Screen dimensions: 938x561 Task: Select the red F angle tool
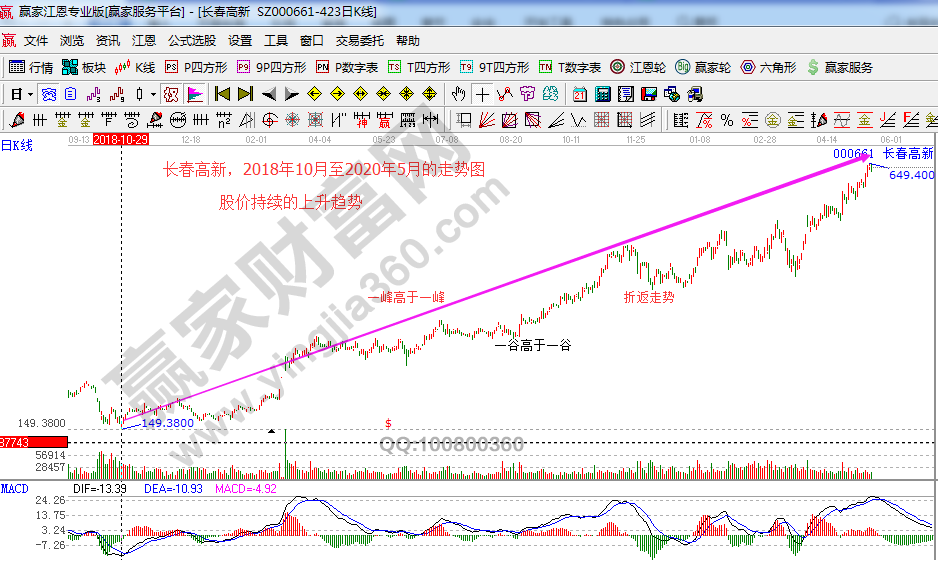pos(910,120)
